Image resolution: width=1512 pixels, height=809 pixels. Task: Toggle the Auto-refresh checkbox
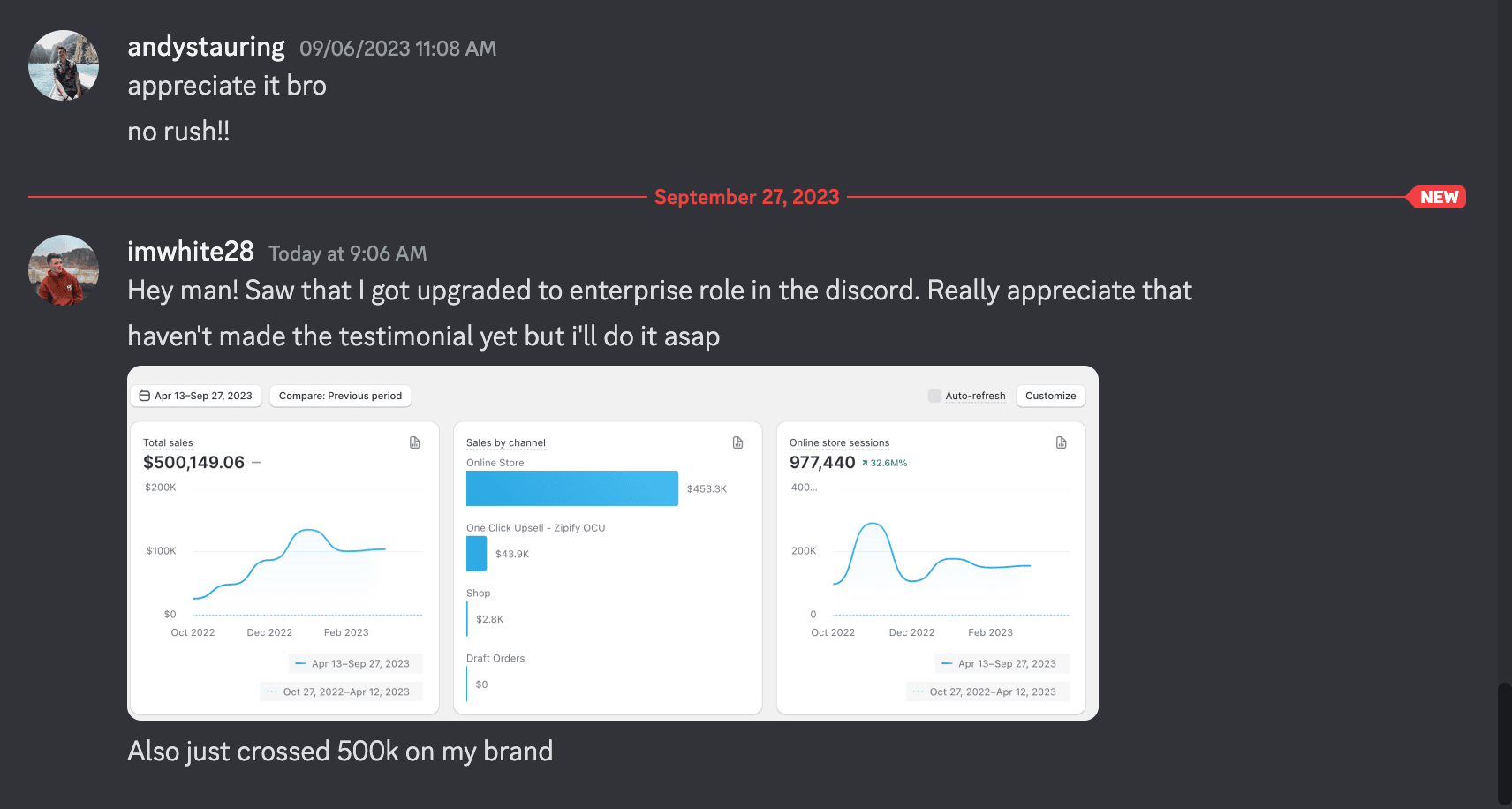pos(934,396)
